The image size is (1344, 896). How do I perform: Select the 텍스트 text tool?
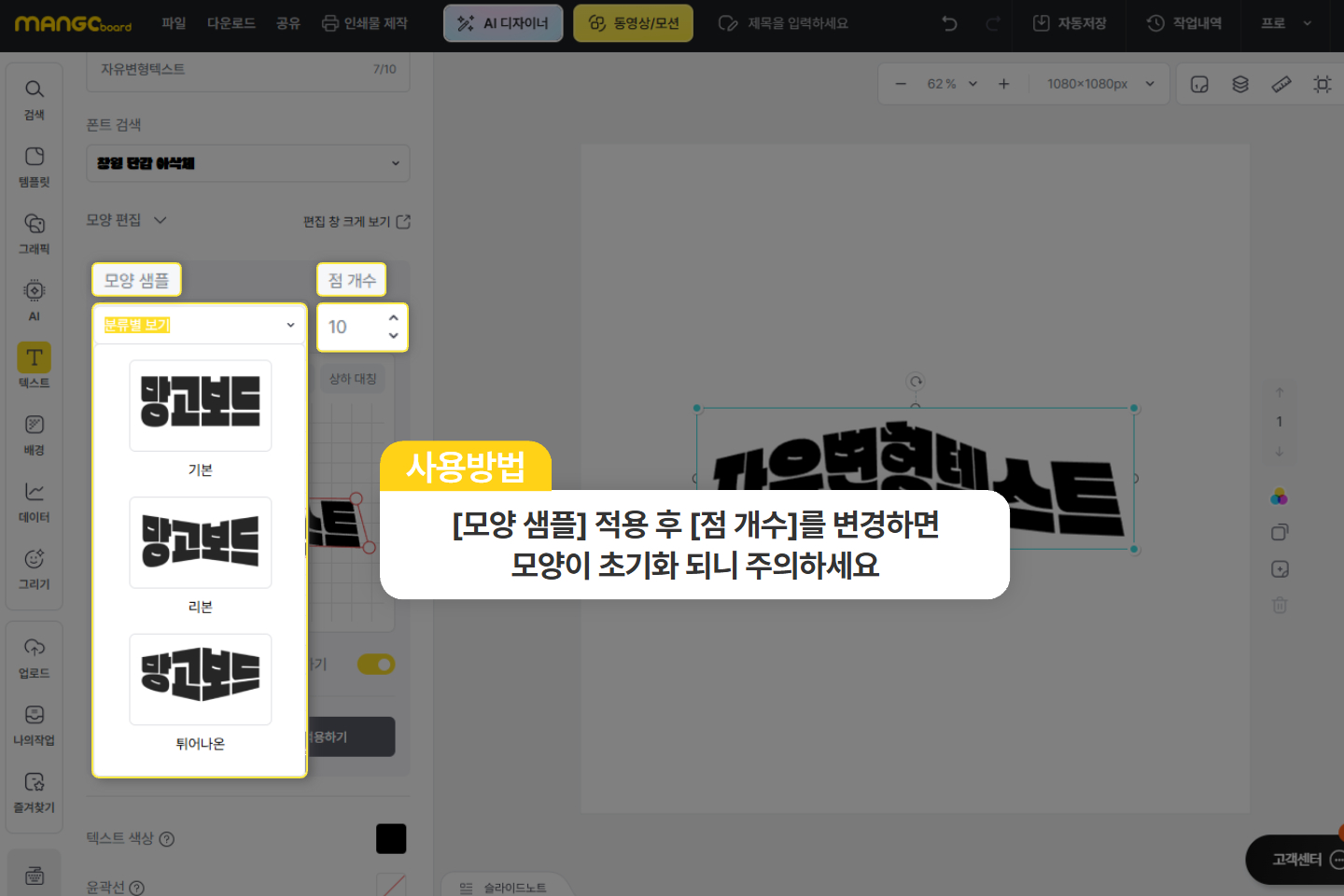pyautogui.click(x=35, y=366)
